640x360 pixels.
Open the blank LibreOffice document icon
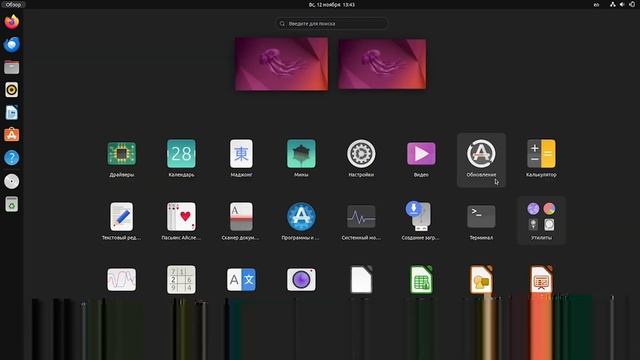[361, 280]
